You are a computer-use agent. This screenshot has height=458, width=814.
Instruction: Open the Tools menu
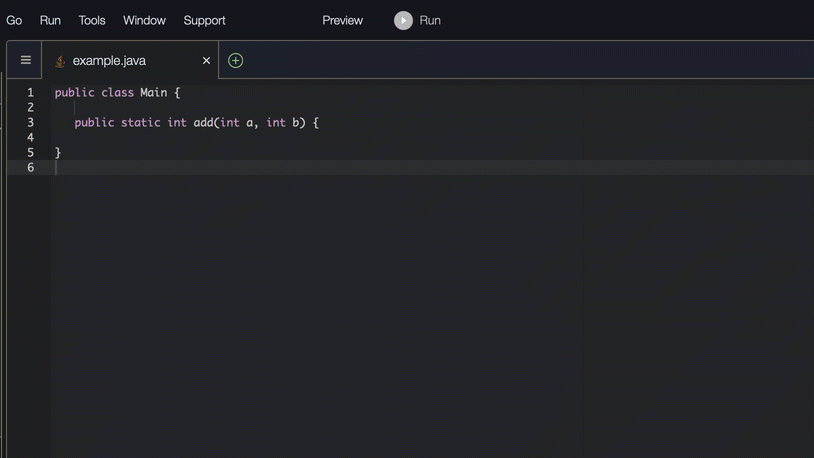click(x=92, y=20)
